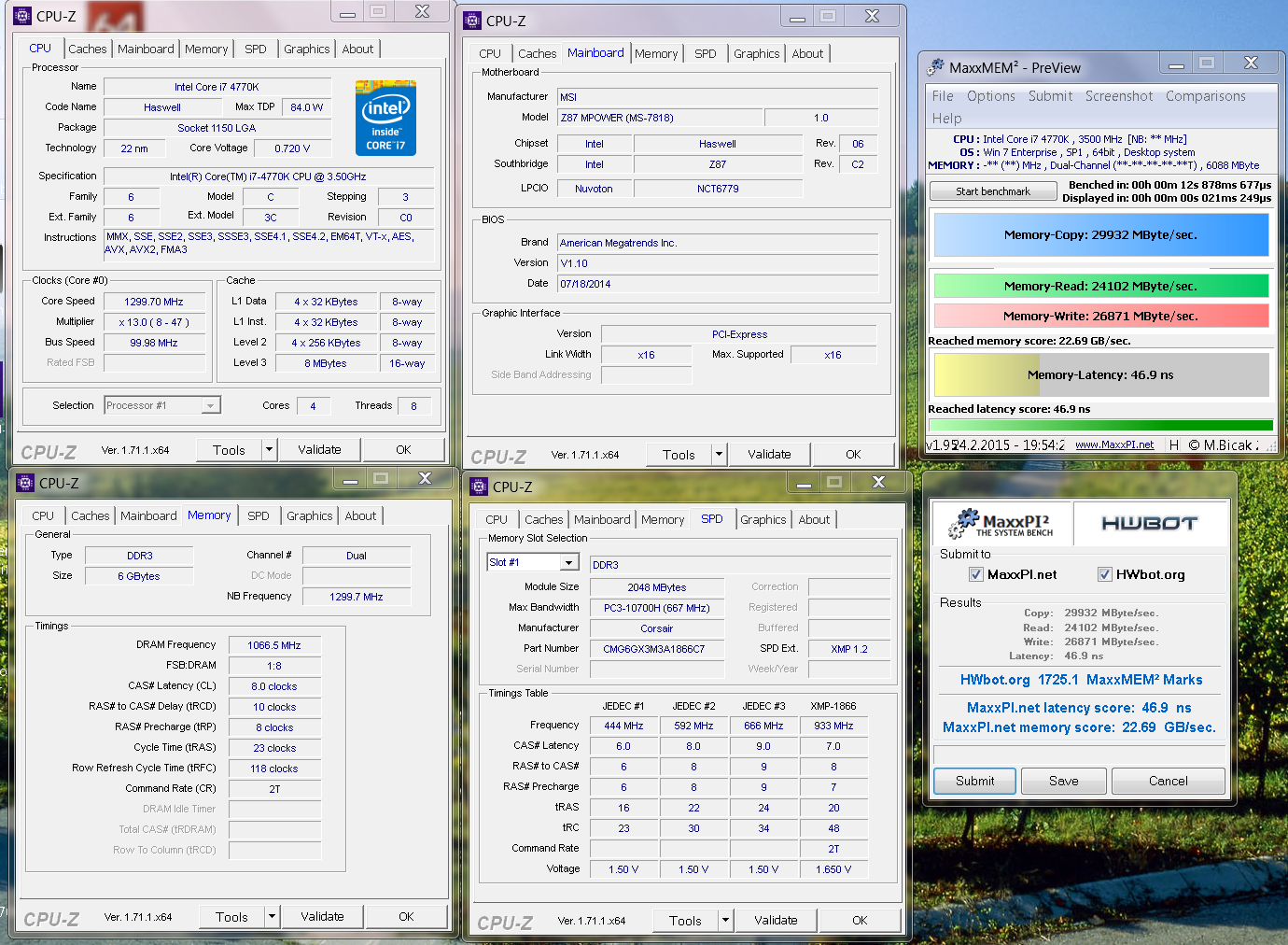This screenshot has width=1288, height=945.
Task: Click Start benchmark button
Action: coord(993,190)
